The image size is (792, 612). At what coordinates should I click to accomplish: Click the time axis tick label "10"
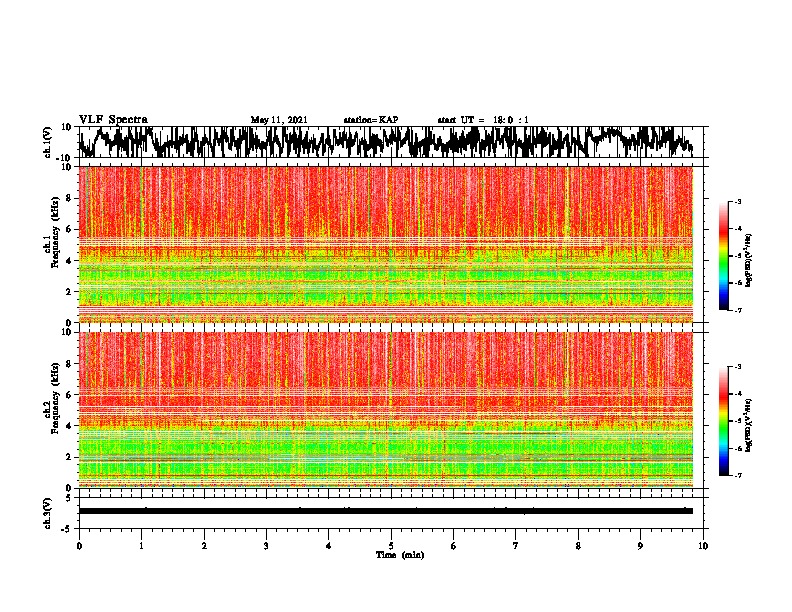[x=703, y=546]
